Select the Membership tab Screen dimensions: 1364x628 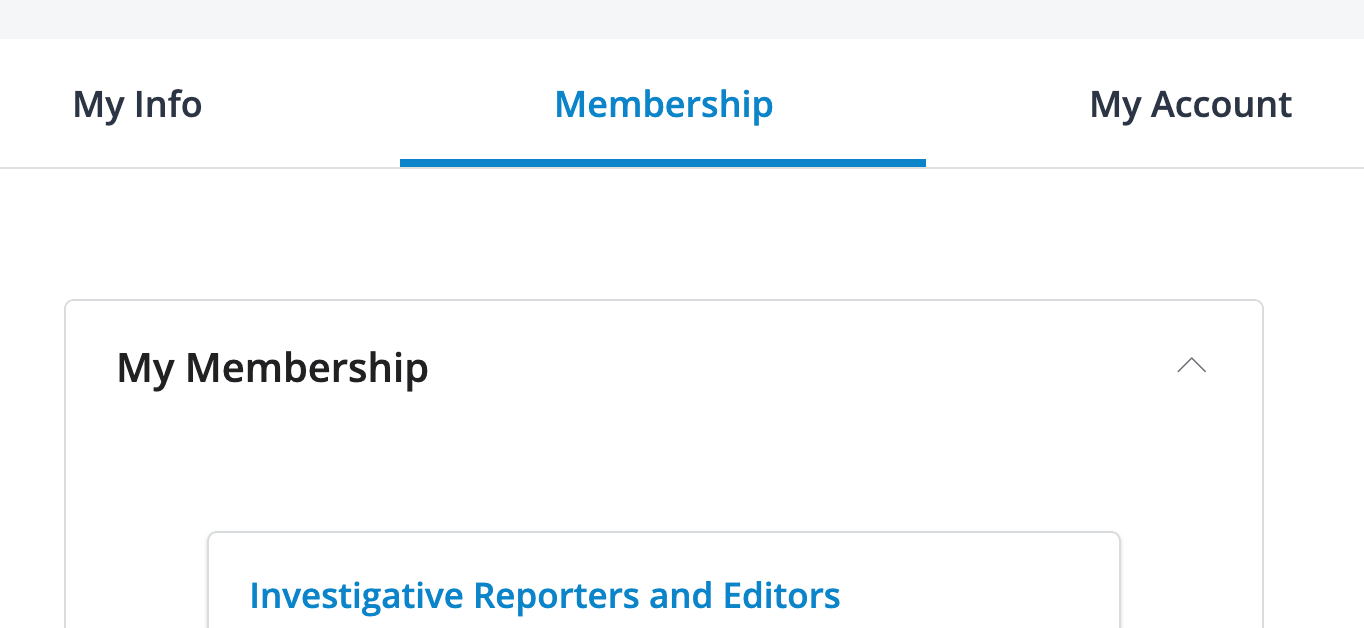tap(663, 104)
